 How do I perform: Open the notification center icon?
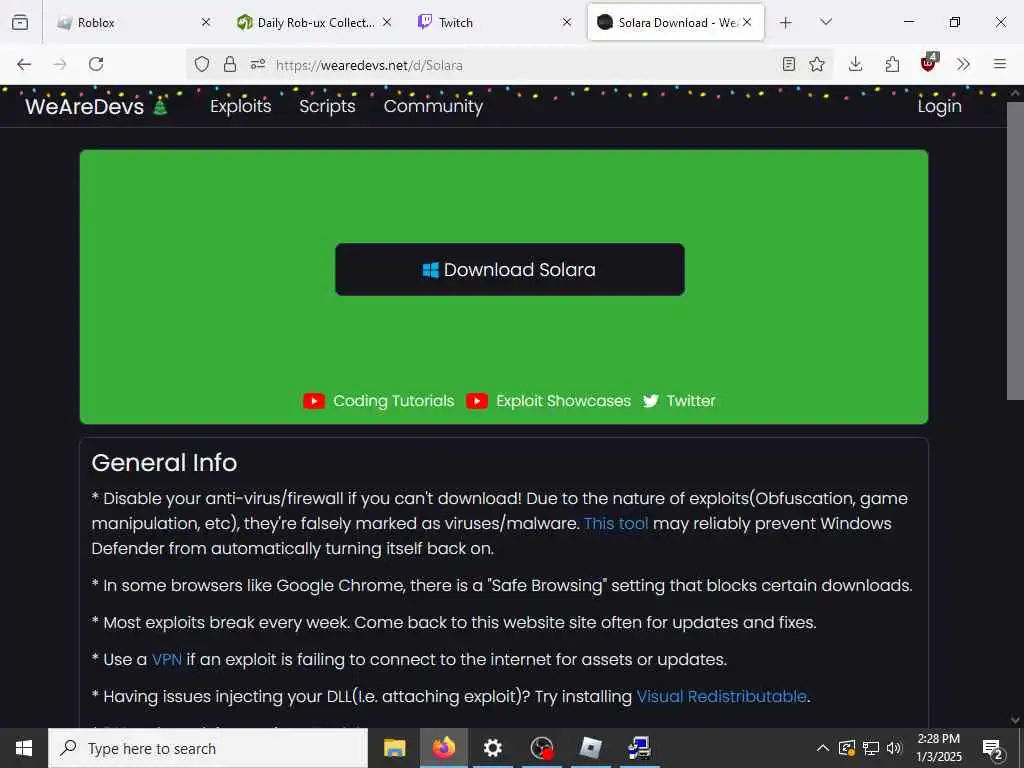pyautogui.click(x=993, y=748)
